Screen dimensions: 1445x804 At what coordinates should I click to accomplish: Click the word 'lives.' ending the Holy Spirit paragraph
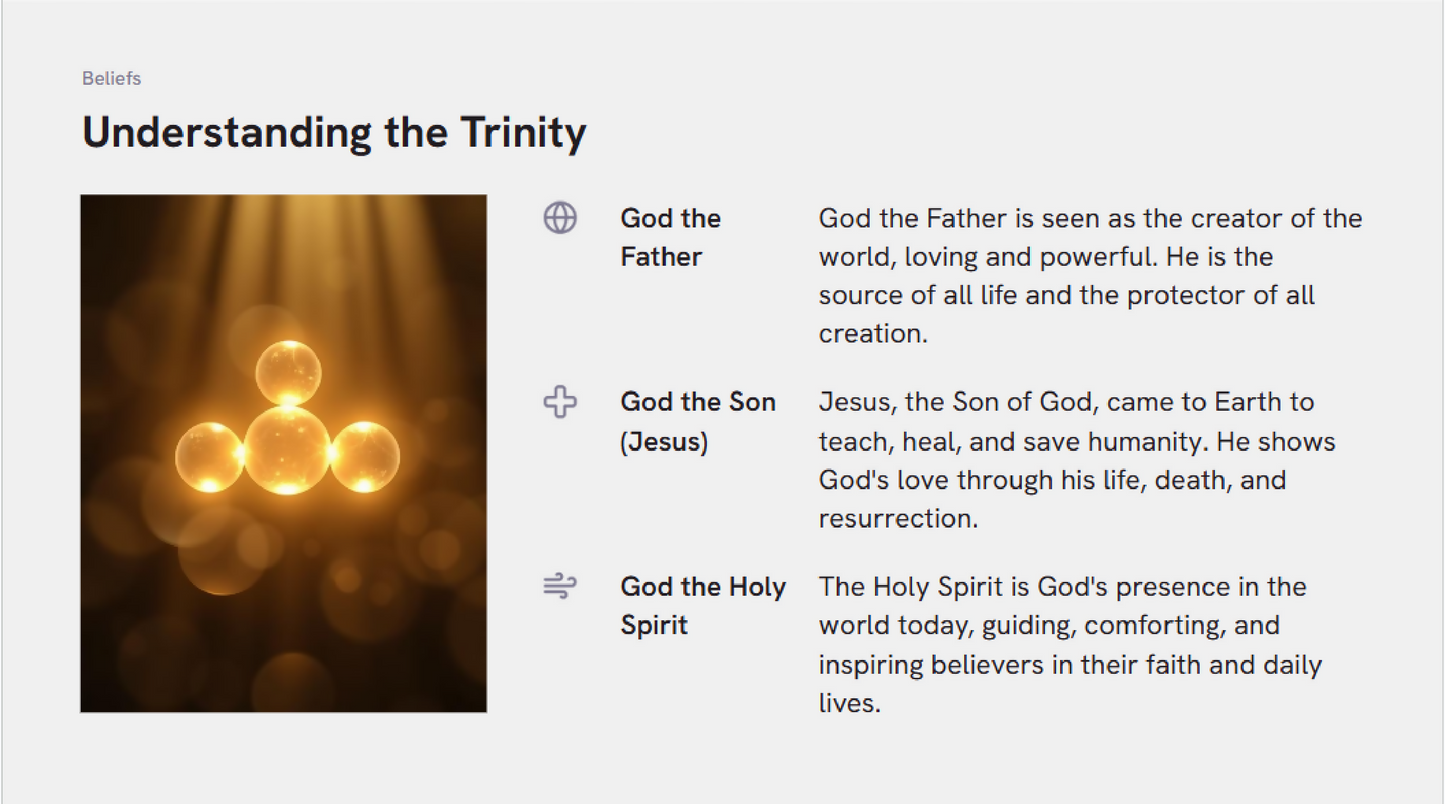[849, 703]
